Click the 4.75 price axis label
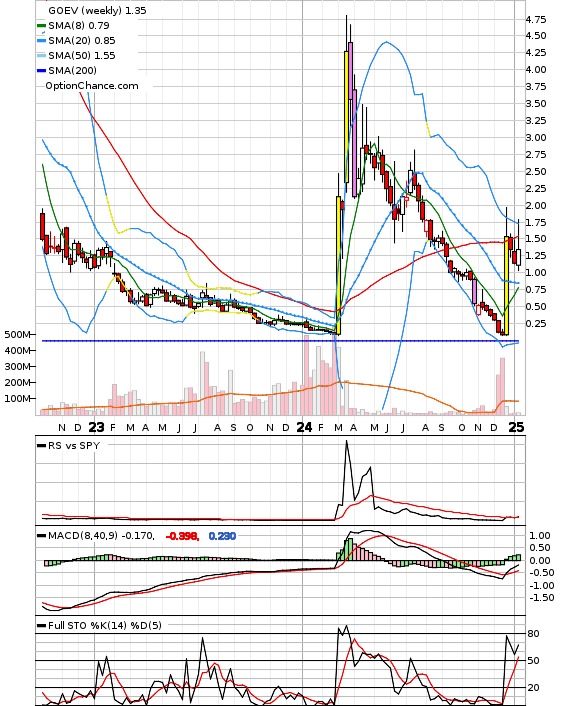This screenshot has height=706, width=566. [x=536, y=19]
